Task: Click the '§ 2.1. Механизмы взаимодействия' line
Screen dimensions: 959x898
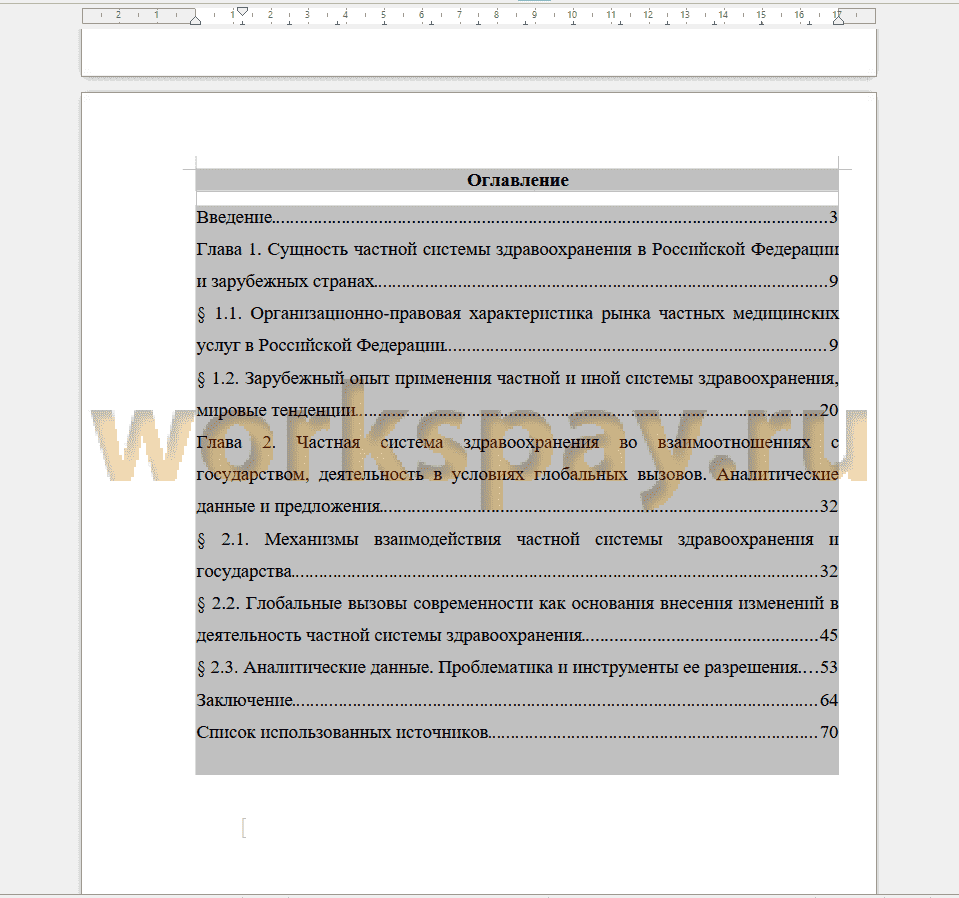Action: pos(517,540)
